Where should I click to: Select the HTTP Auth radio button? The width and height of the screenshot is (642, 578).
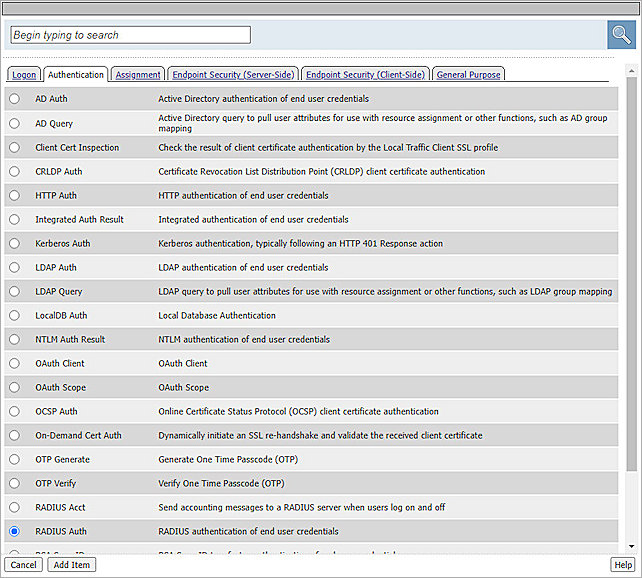click(x=14, y=195)
